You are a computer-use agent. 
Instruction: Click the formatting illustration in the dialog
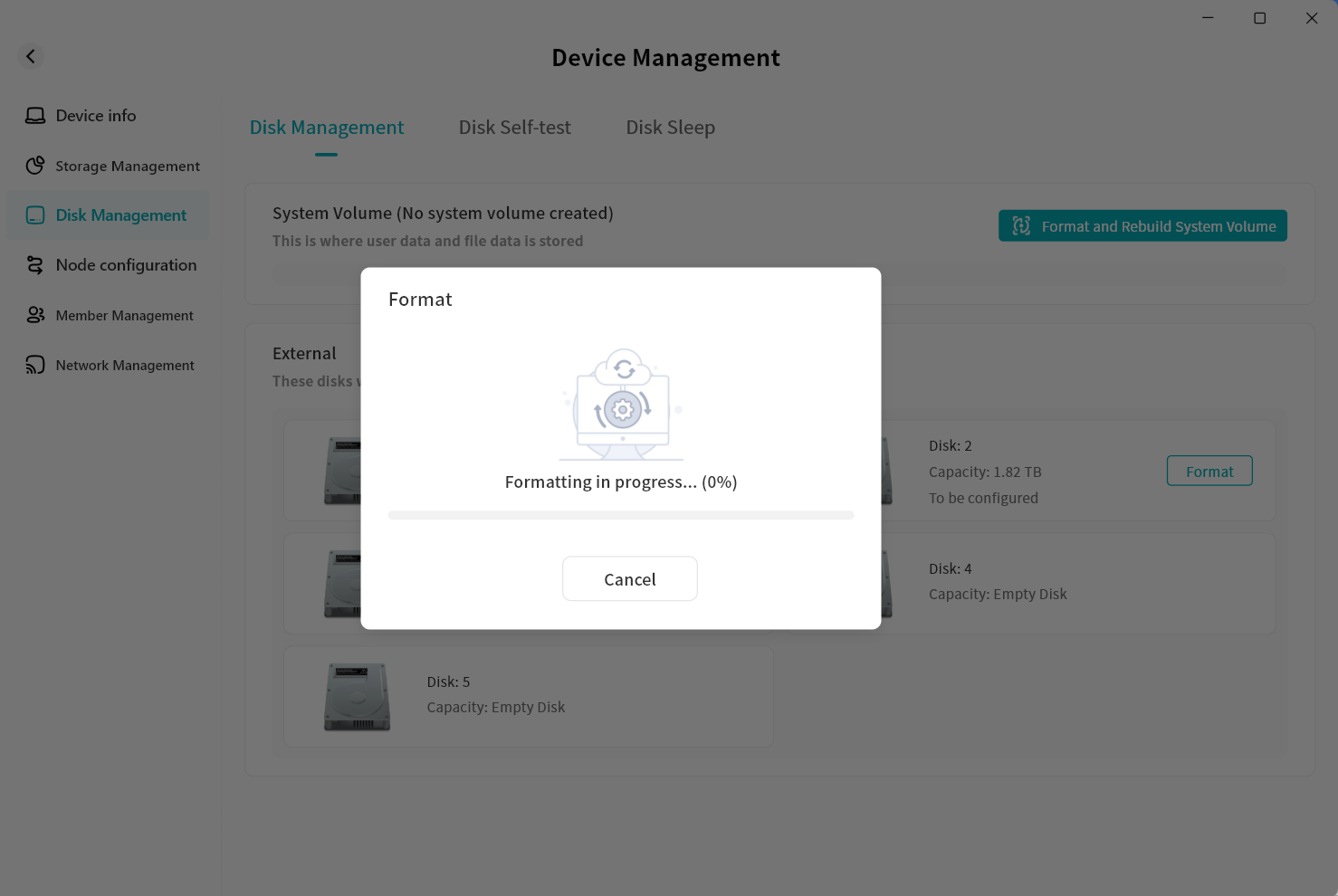[x=622, y=405]
